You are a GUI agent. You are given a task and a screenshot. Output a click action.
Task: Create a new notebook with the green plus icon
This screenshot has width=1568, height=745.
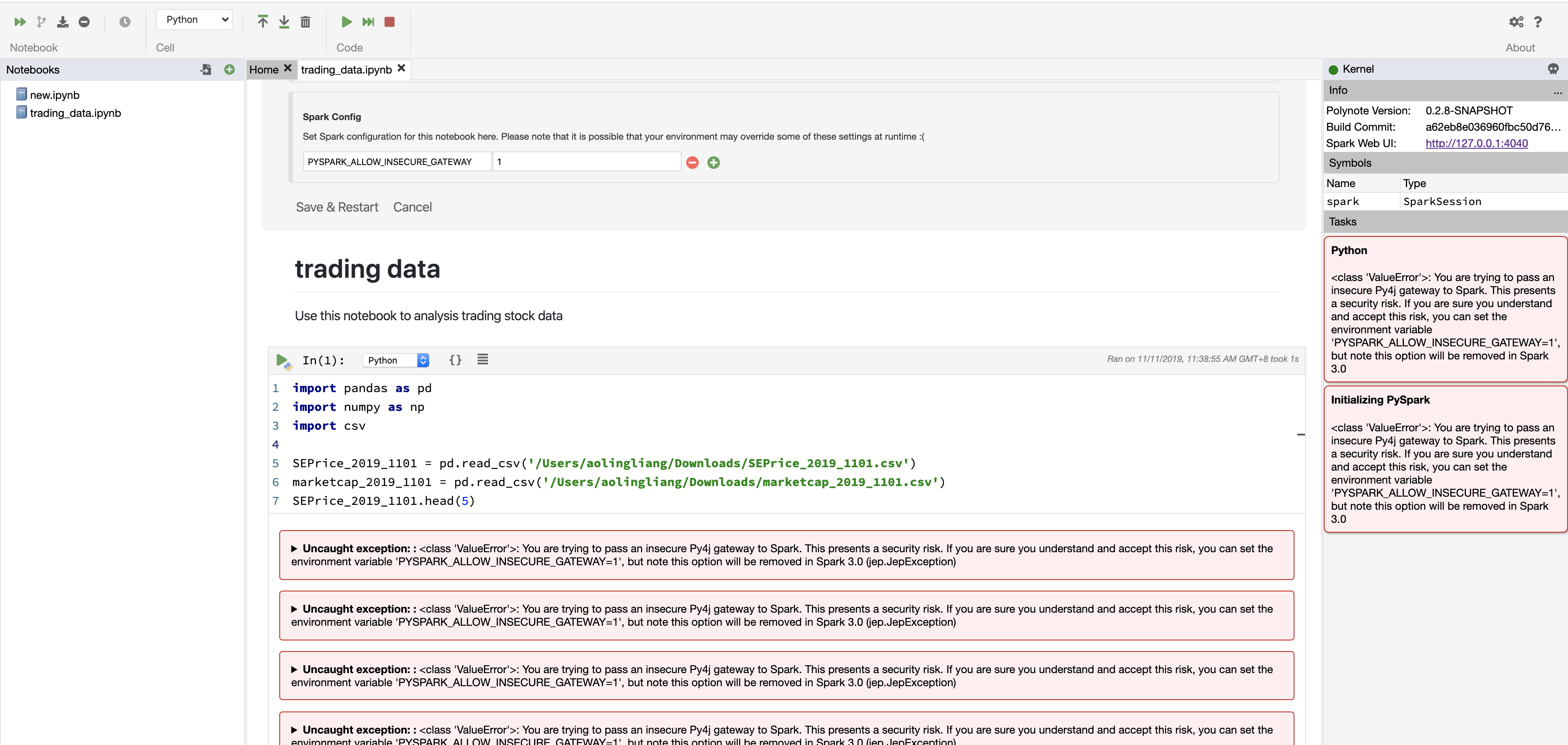point(229,69)
